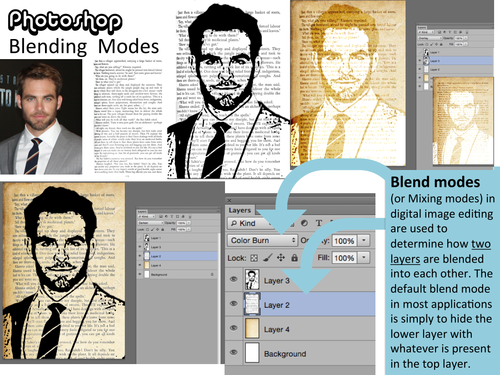500x375 pixels.
Task: Toggle type layer filter in large Layers panel
Action: pos(319,223)
